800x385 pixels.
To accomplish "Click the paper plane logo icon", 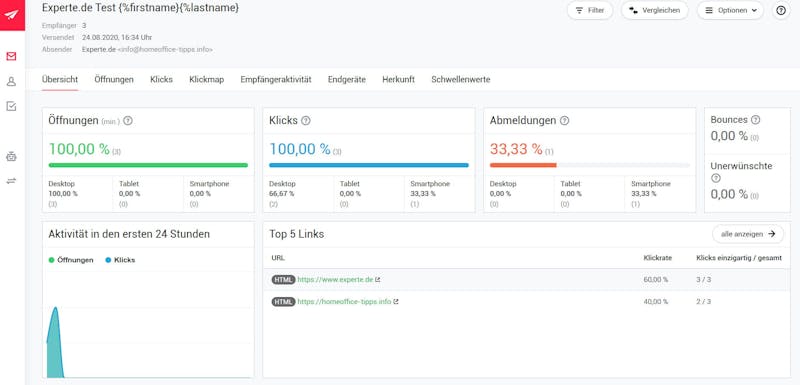I will 12,14.
